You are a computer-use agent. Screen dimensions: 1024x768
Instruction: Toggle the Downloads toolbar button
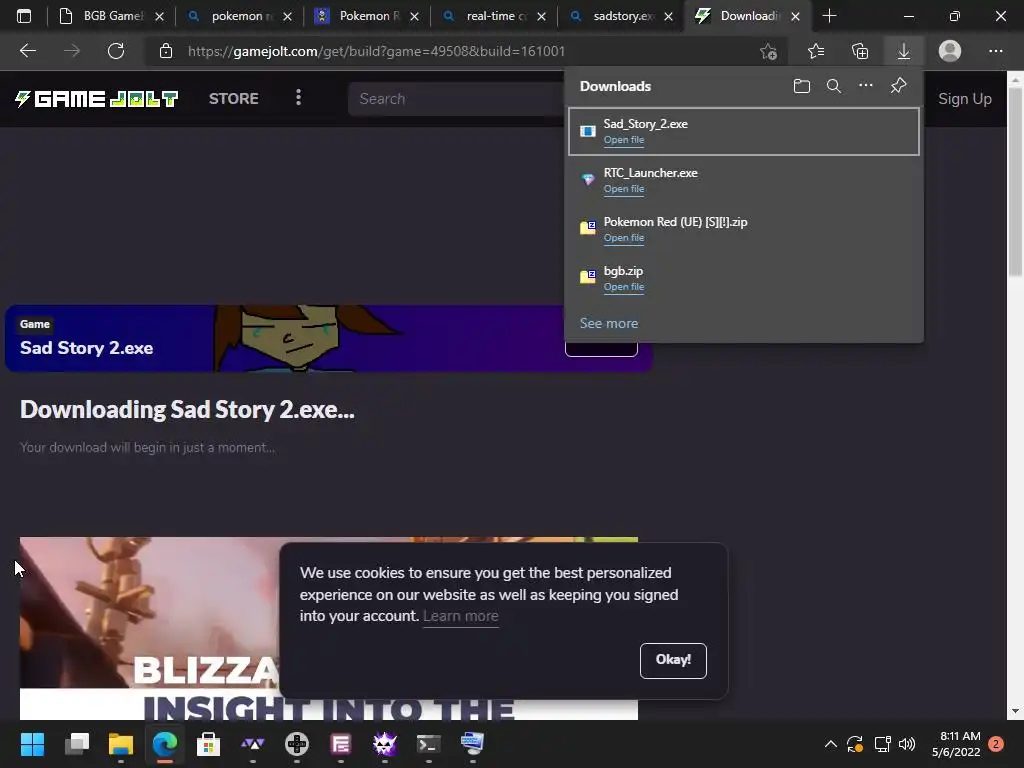[904, 51]
